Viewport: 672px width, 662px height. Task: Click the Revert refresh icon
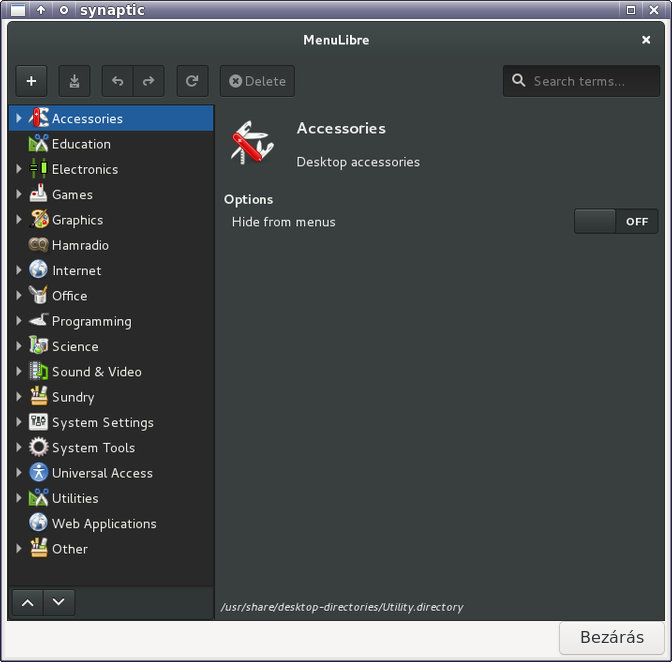pyautogui.click(x=192, y=81)
